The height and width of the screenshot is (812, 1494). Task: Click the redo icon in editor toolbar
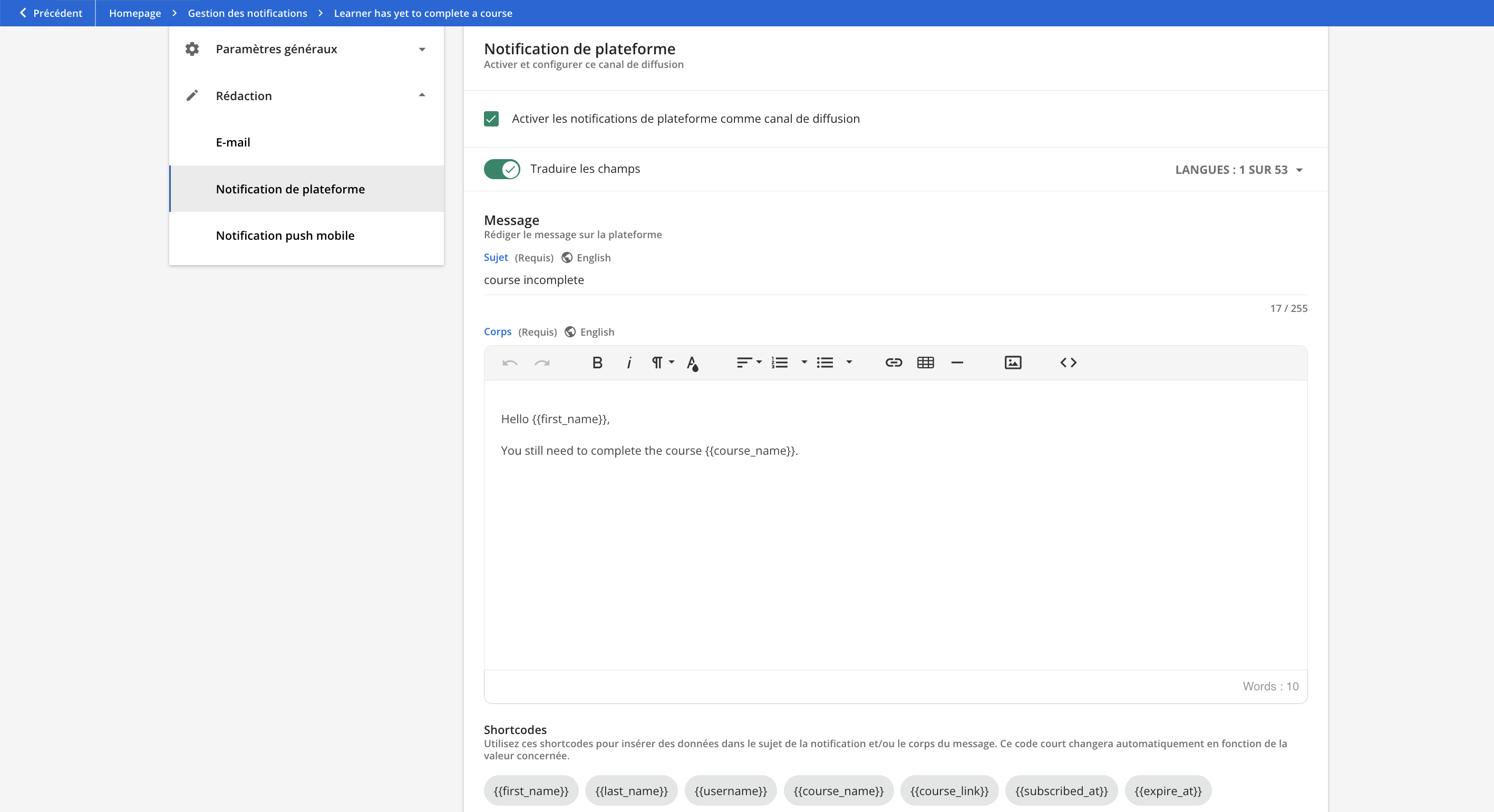tap(542, 363)
